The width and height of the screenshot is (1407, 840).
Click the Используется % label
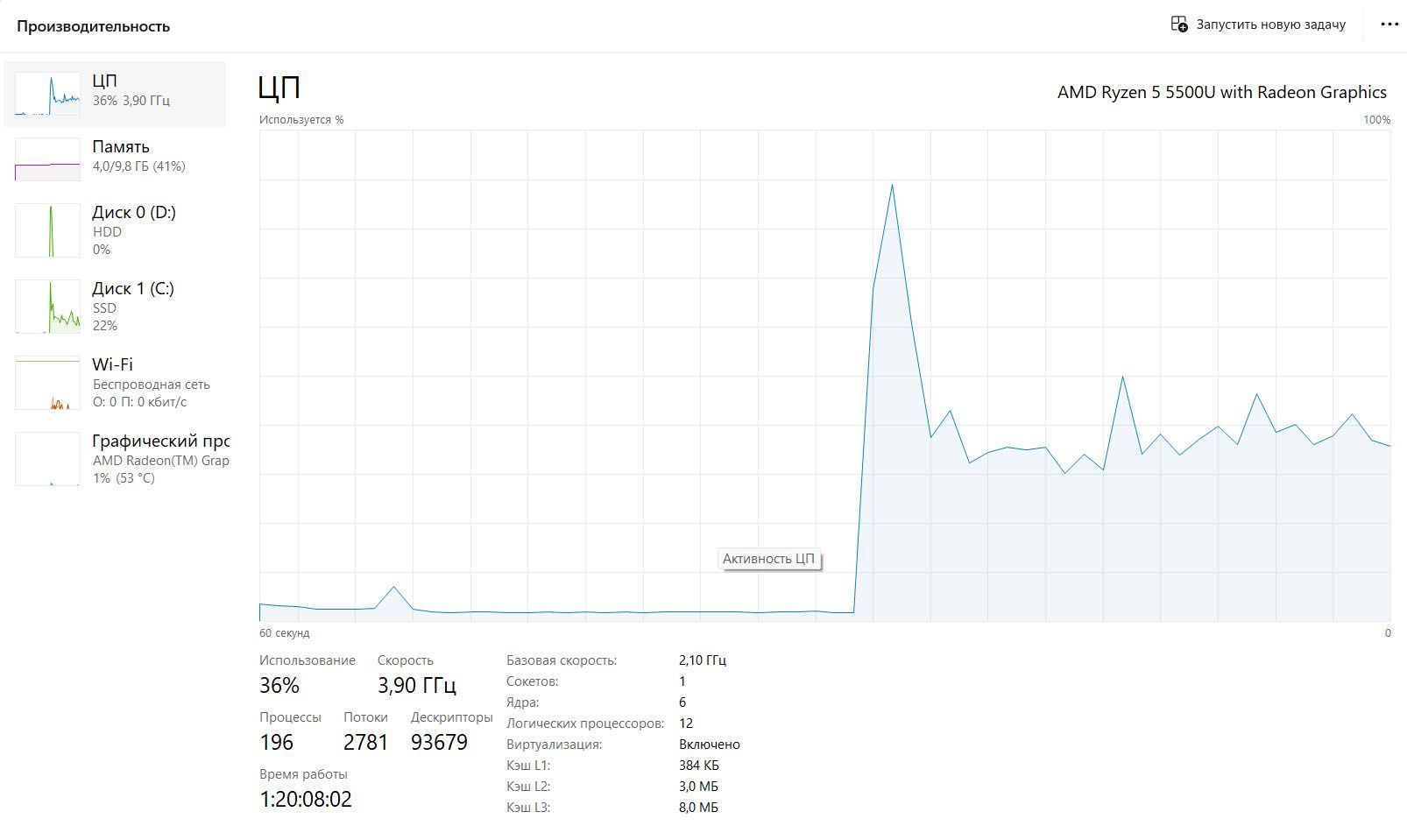tap(301, 120)
